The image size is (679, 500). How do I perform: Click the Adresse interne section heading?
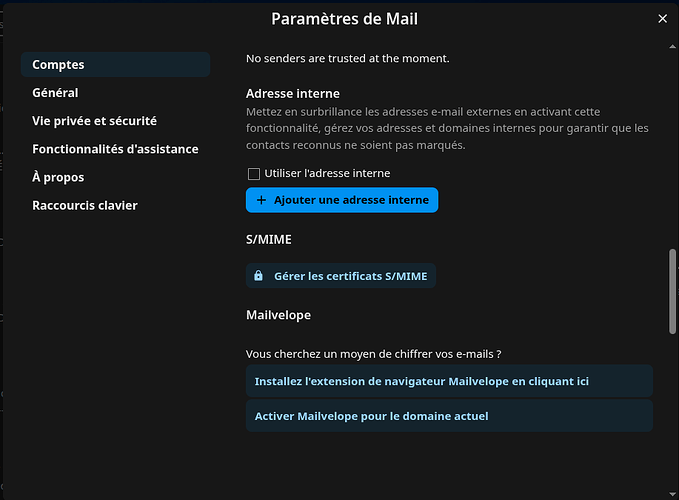pyautogui.click(x=293, y=94)
